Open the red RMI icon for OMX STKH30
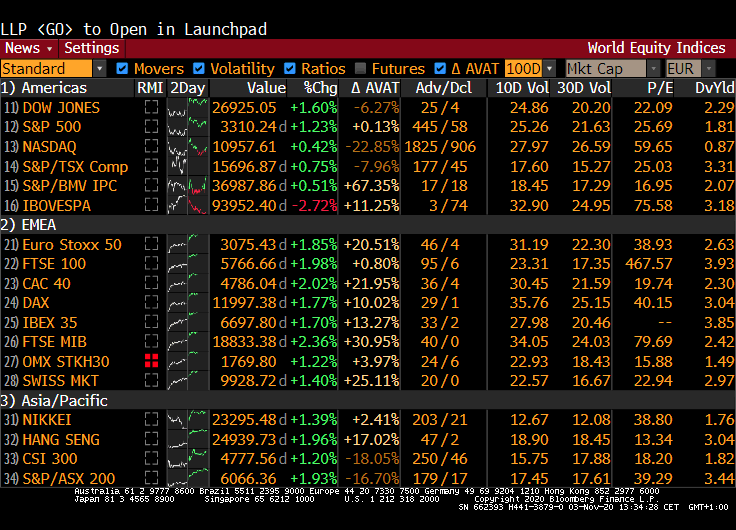The width and height of the screenshot is (736, 530). (151, 361)
